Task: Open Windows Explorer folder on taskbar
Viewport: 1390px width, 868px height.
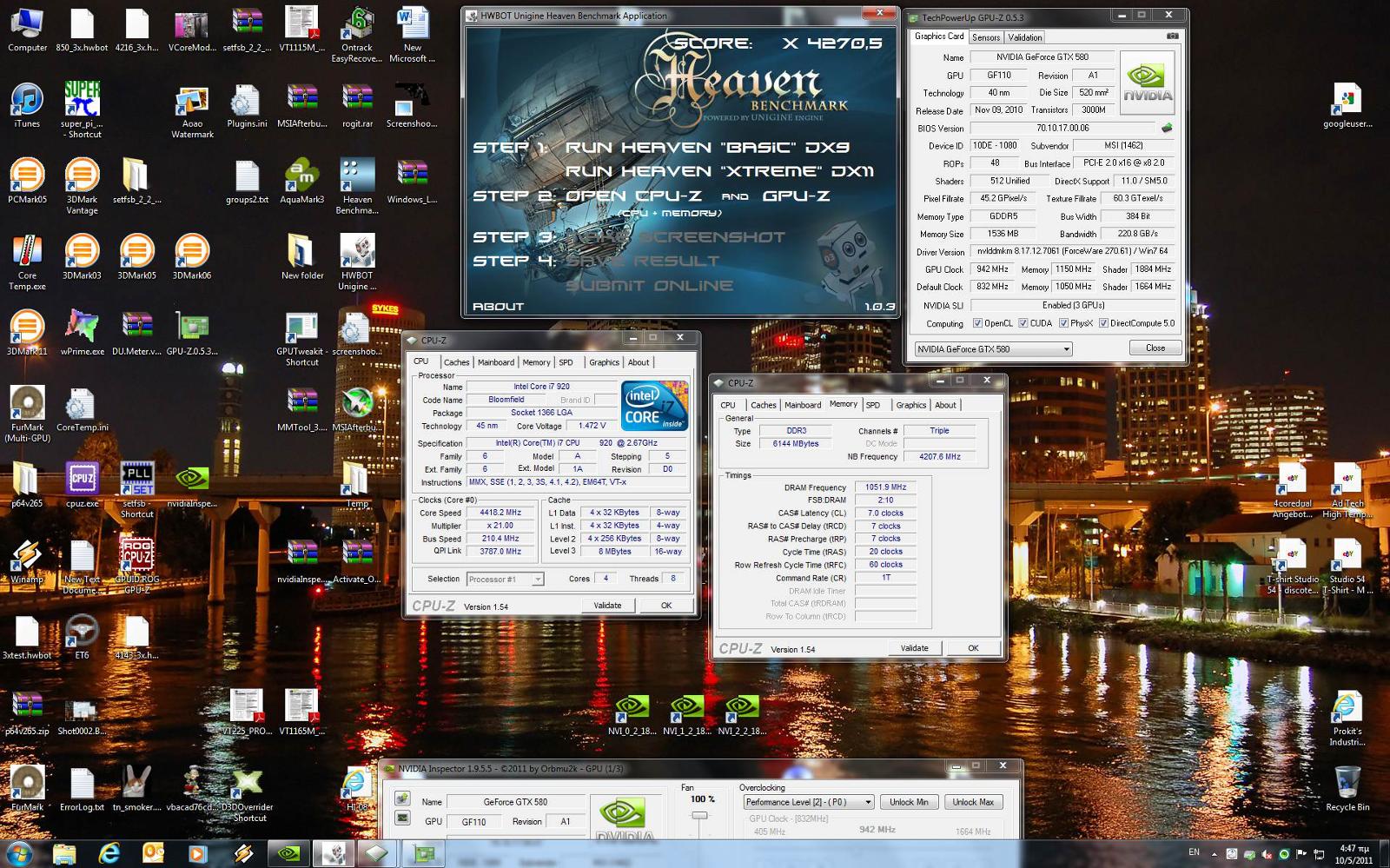Action: (x=65, y=854)
